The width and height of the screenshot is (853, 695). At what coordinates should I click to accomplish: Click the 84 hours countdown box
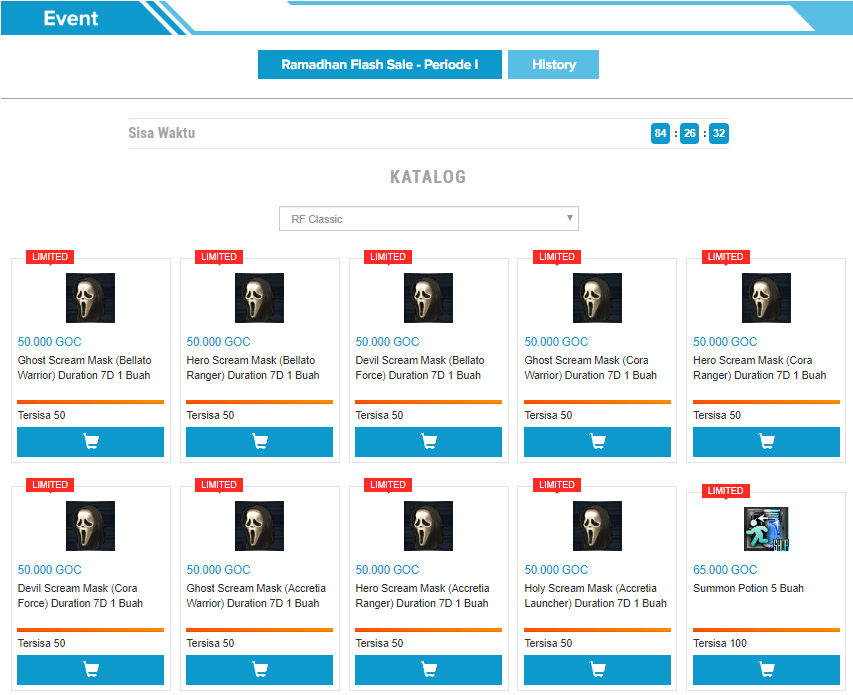[x=660, y=133]
